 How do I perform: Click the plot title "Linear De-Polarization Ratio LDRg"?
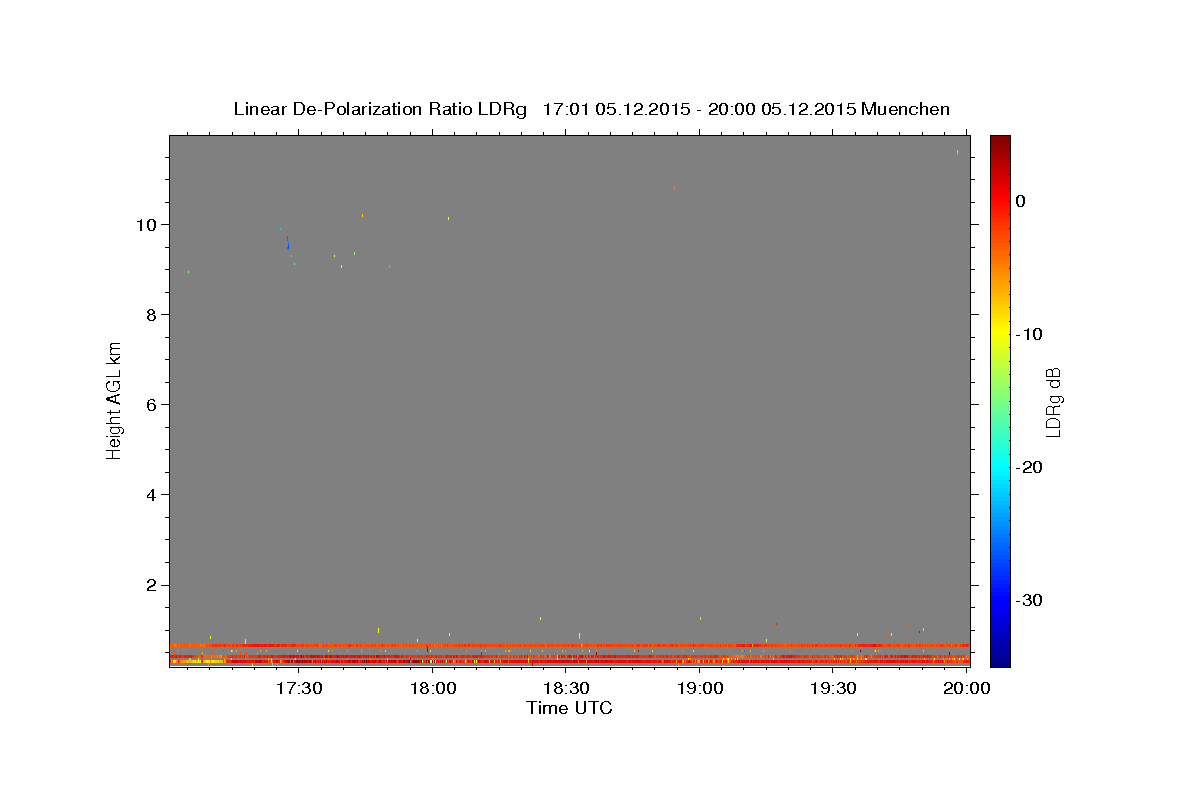379,109
